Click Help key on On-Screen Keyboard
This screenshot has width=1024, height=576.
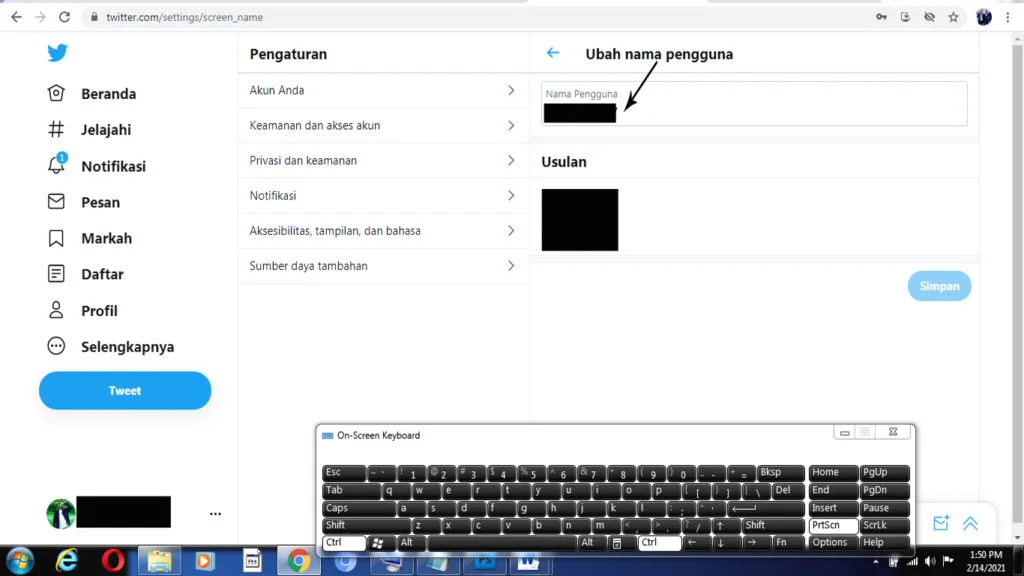click(884, 543)
